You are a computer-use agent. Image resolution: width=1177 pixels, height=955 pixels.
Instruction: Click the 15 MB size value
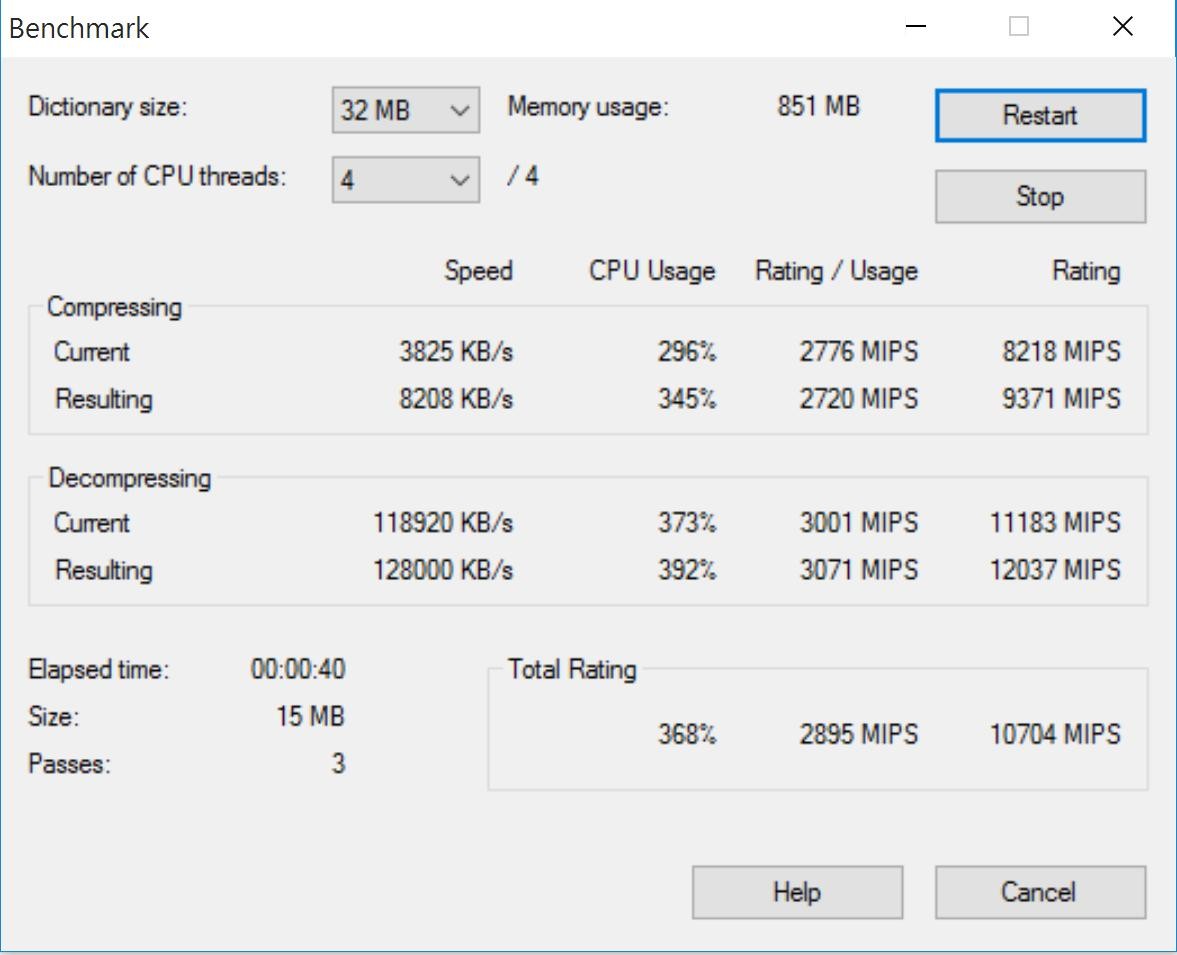pos(310,717)
